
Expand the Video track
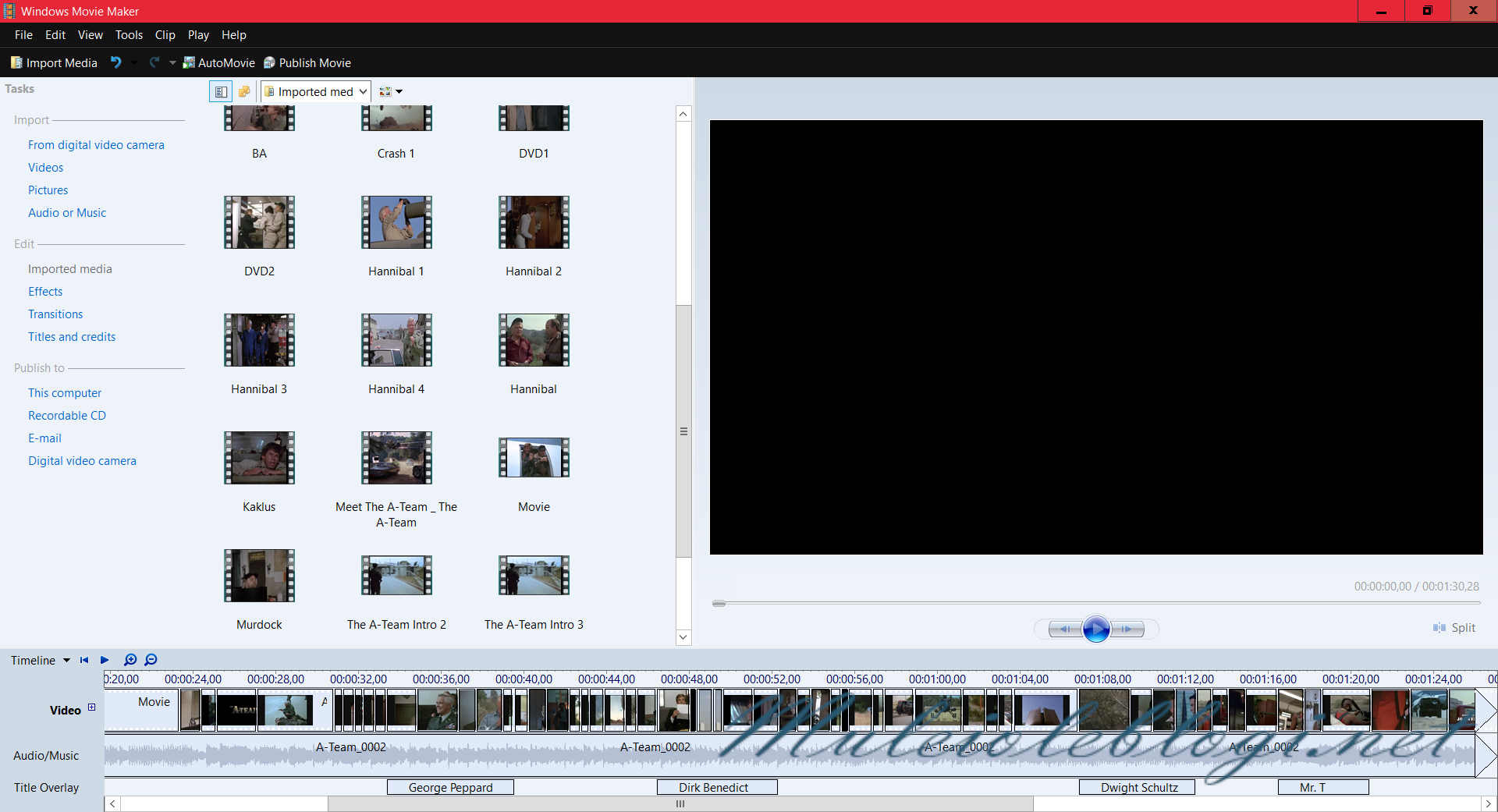coord(91,707)
